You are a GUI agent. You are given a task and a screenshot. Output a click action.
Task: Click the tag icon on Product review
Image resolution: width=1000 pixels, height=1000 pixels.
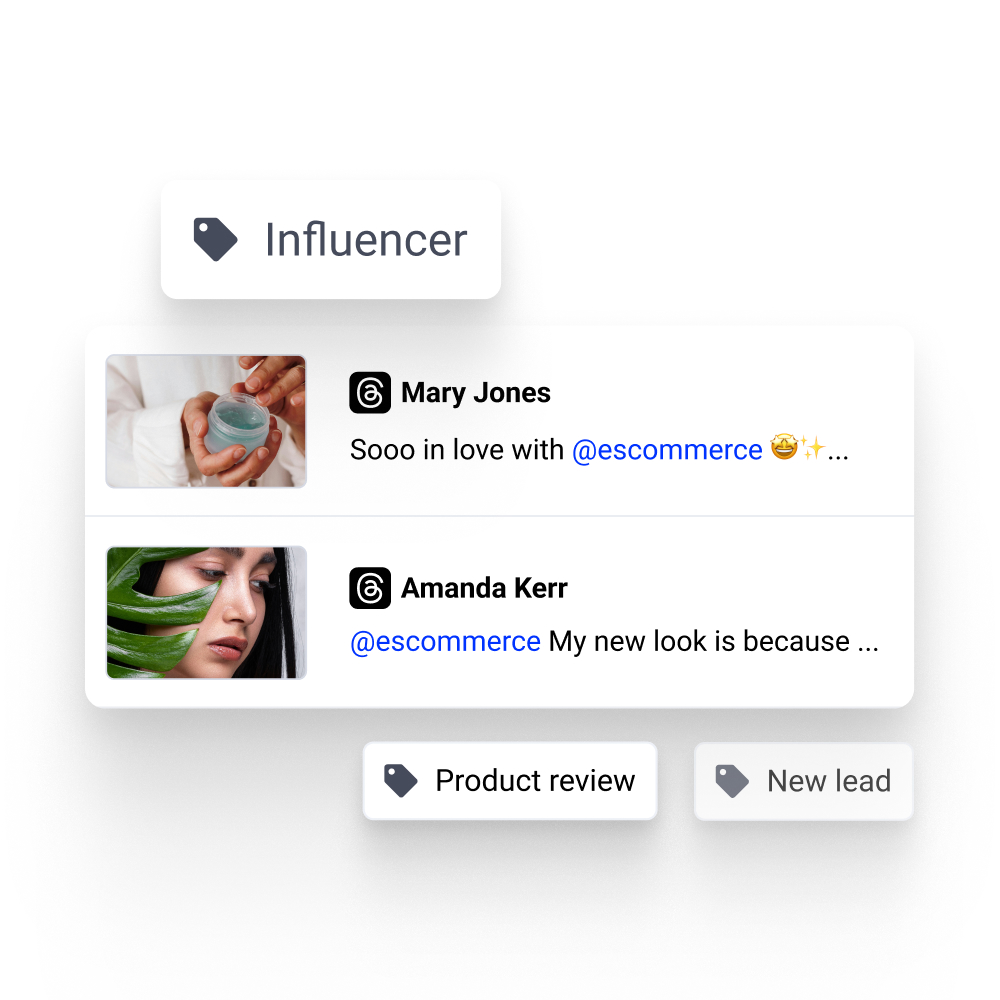(x=401, y=781)
